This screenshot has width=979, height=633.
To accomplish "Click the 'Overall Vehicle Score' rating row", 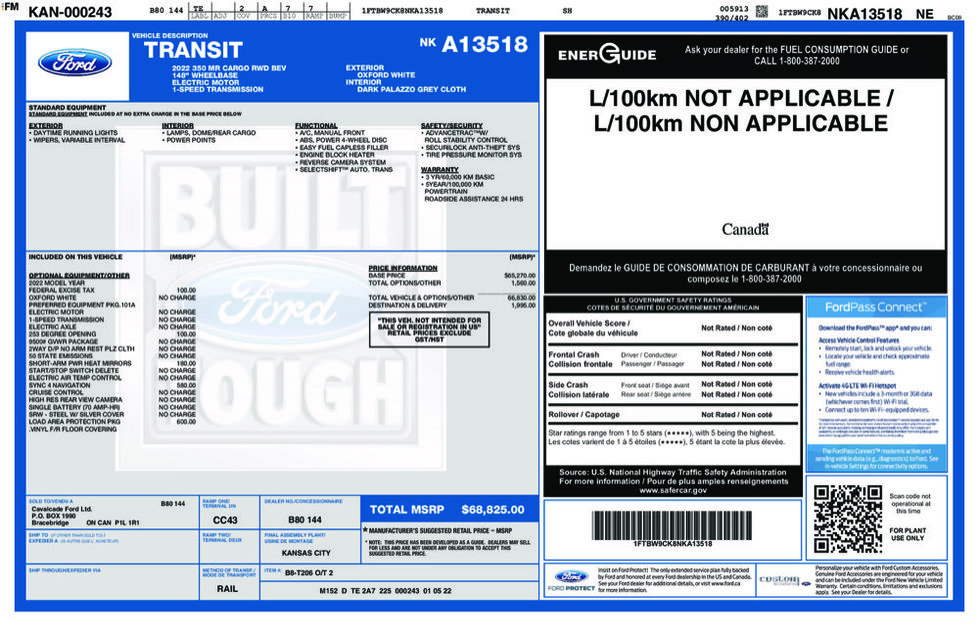I will pyautogui.click(x=672, y=328).
